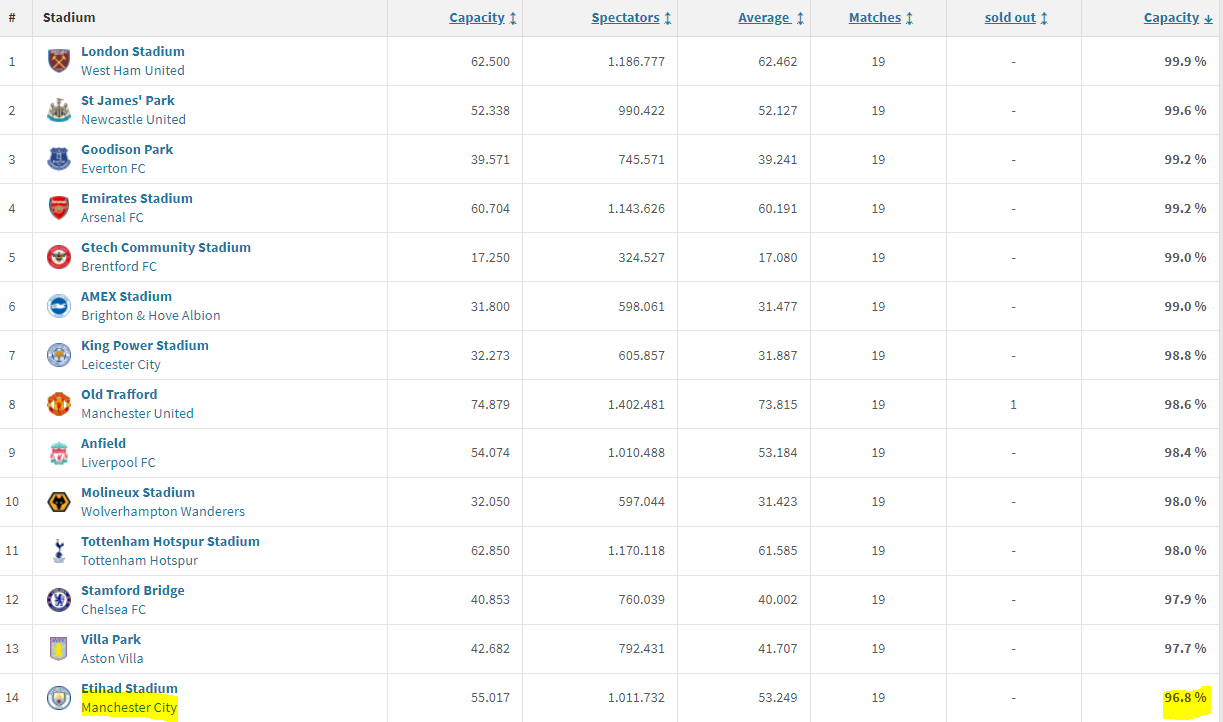Click the Liverpool FC club name
1223x722 pixels.
pyautogui.click(x=118, y=463)
